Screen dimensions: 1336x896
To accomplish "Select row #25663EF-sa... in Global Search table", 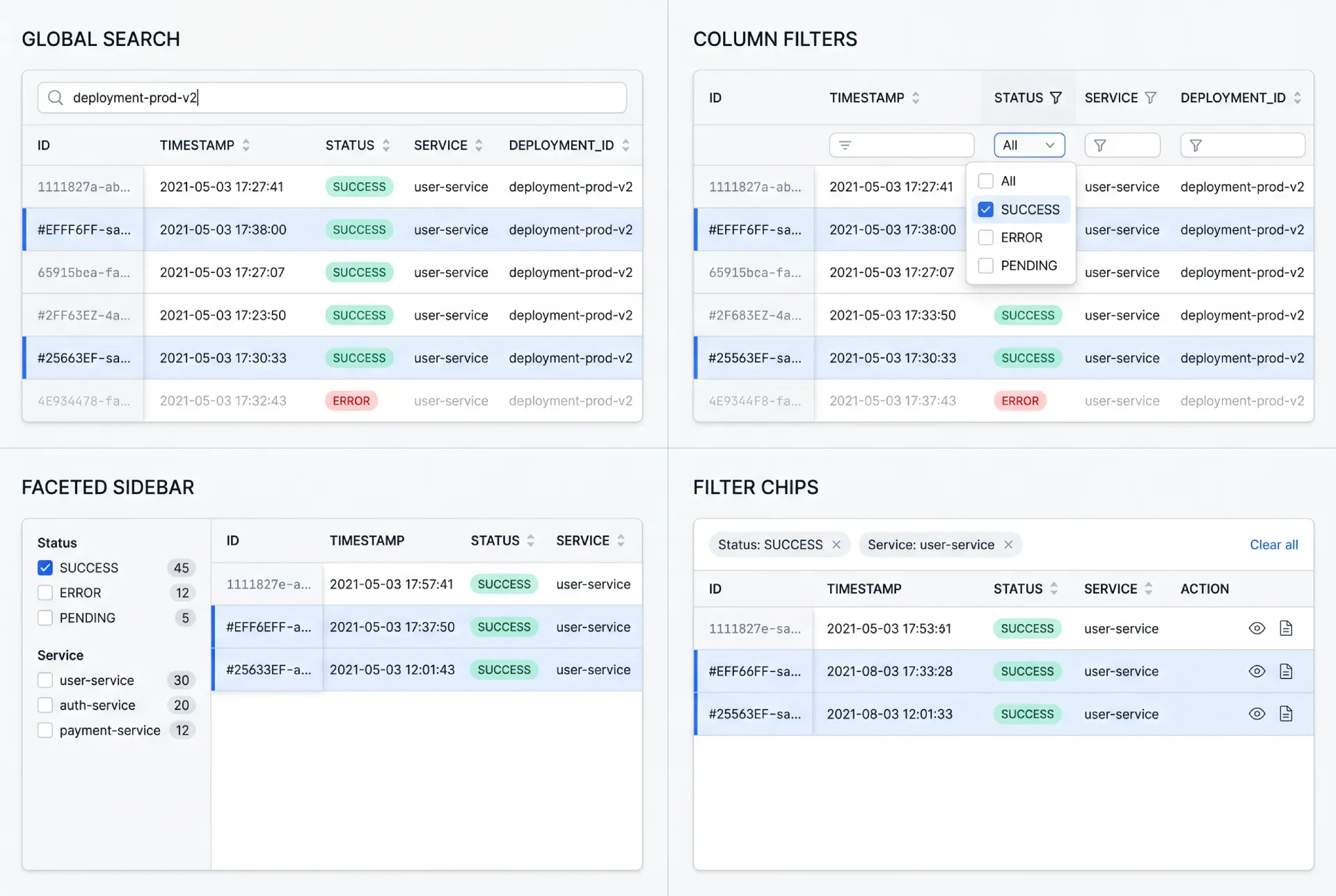I will tap(332, 358).
